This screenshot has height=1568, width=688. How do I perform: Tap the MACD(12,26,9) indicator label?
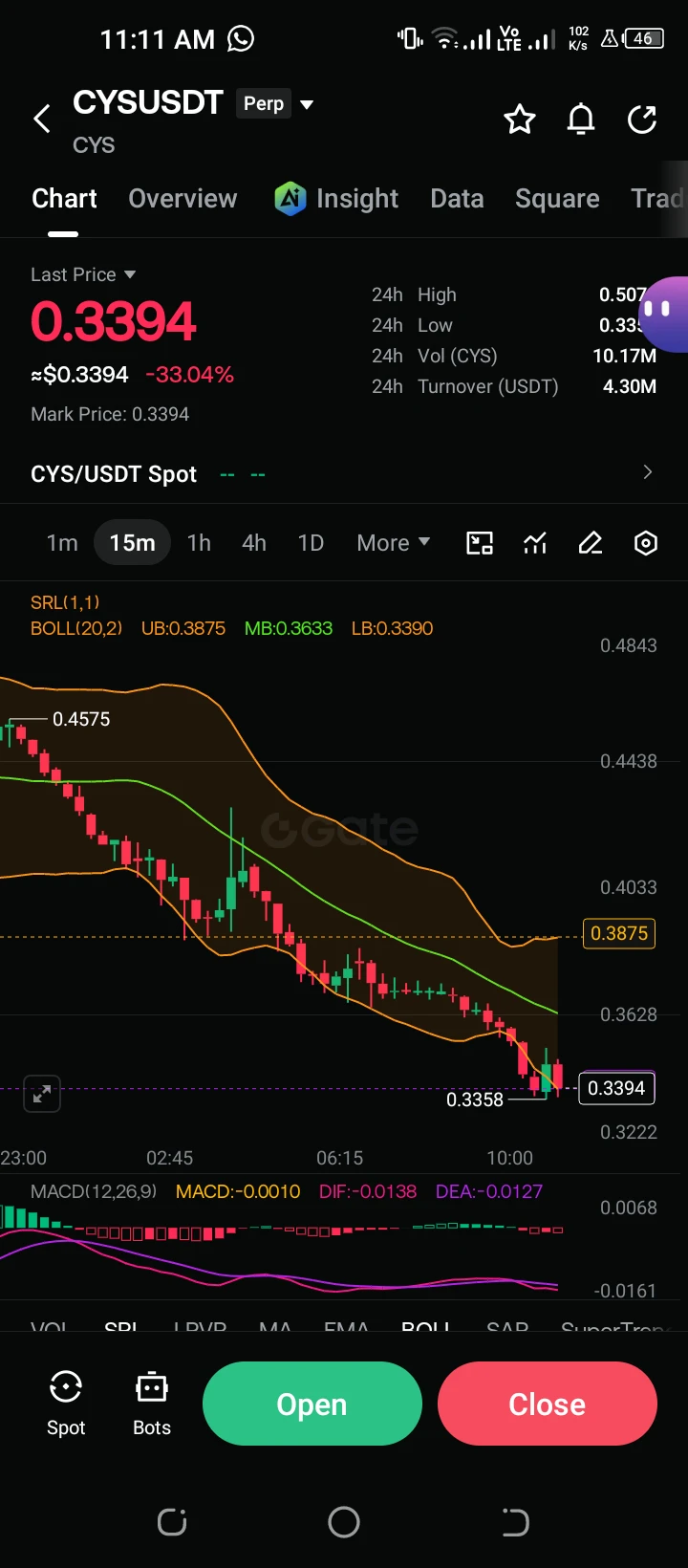94,1191
